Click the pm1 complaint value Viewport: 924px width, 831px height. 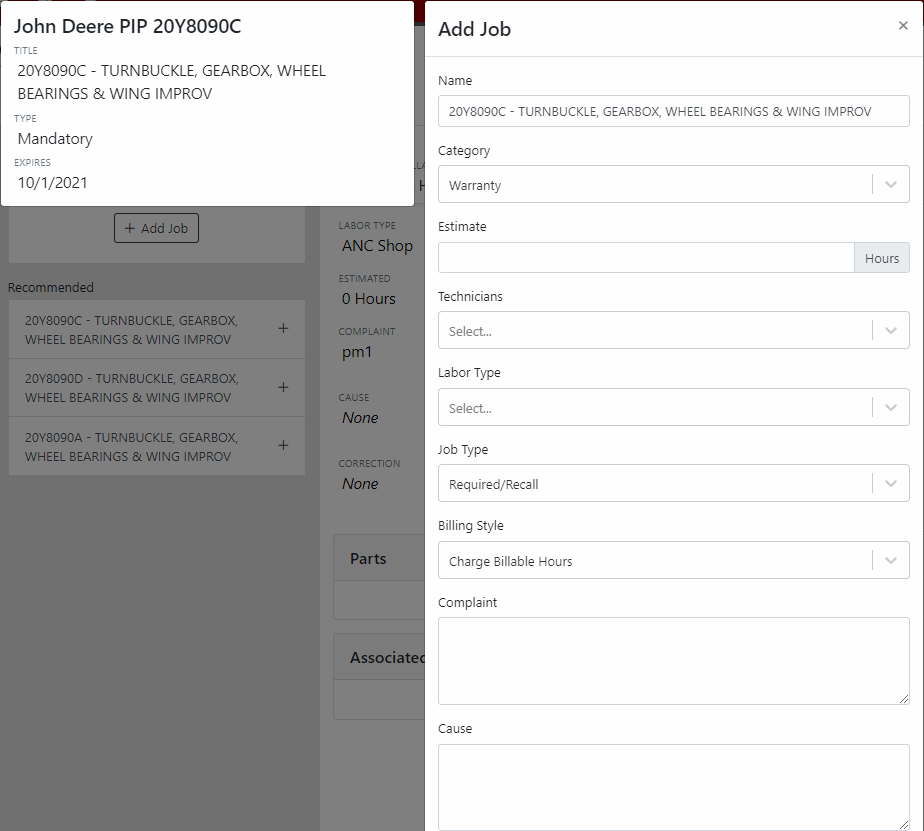pyautogui.click(x=357, y=352)
